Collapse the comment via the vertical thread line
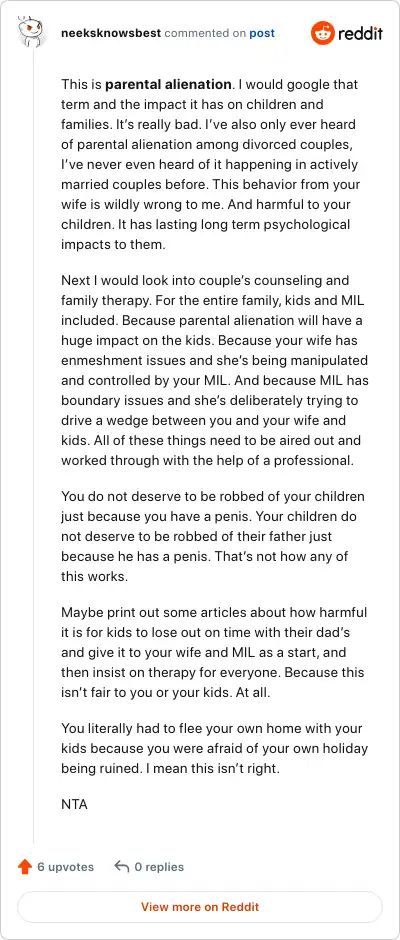Viewport: 400px width, 940px height. coord(33,450)
